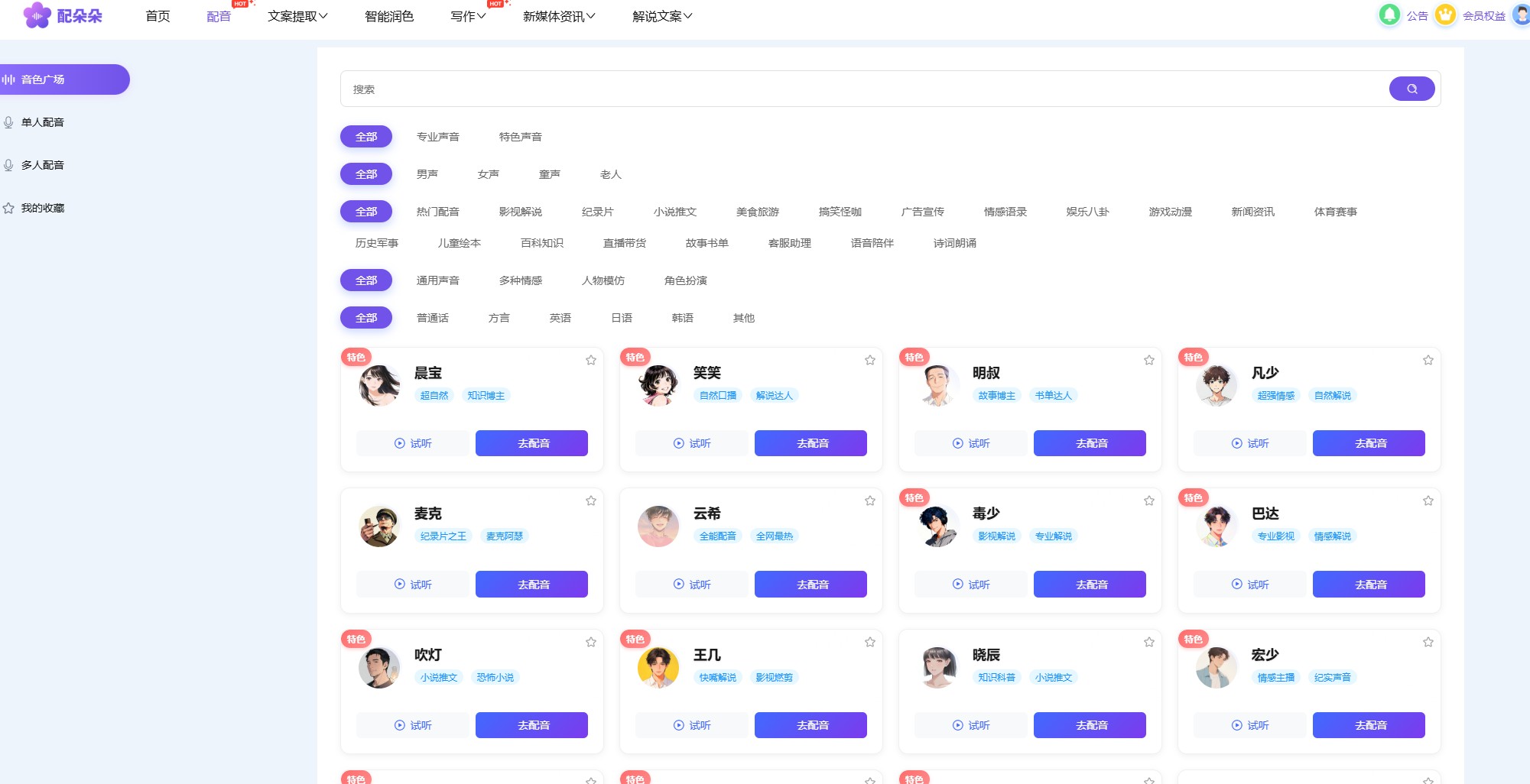
Task: Favorite the 笑笑 voice with star
Action: coord(870,360)
